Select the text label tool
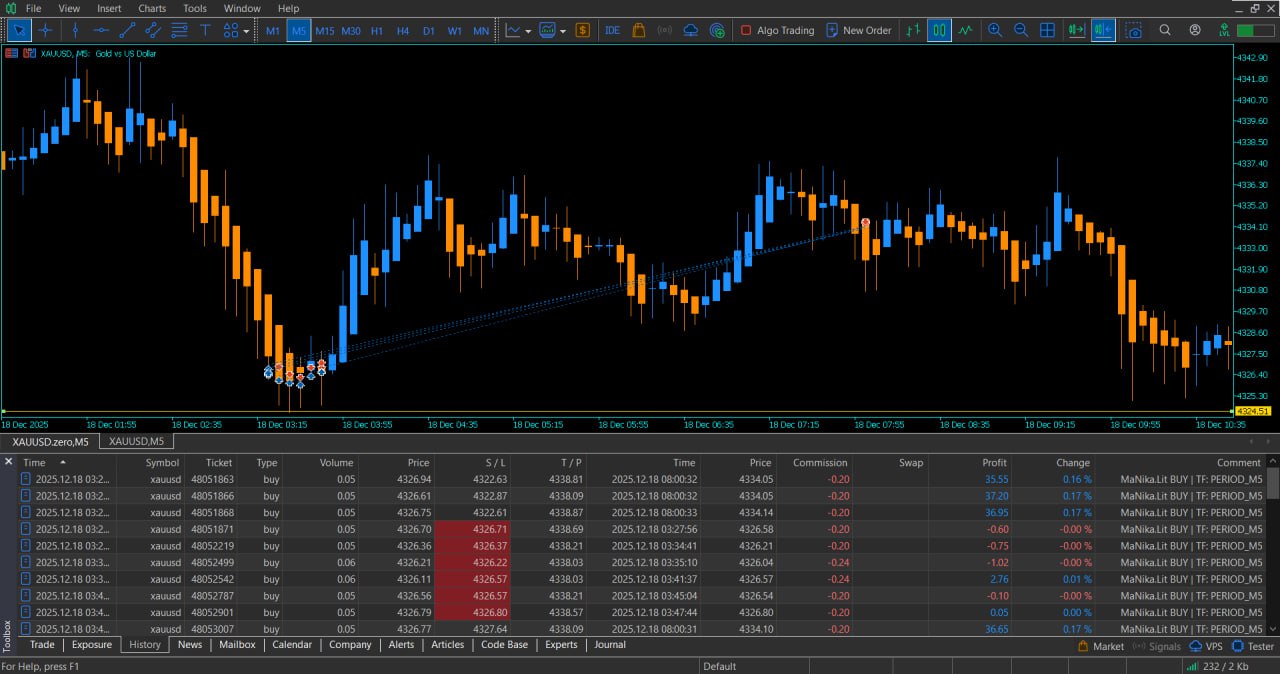Screen dimensions: 1280x674 click(x=205, y=31)
